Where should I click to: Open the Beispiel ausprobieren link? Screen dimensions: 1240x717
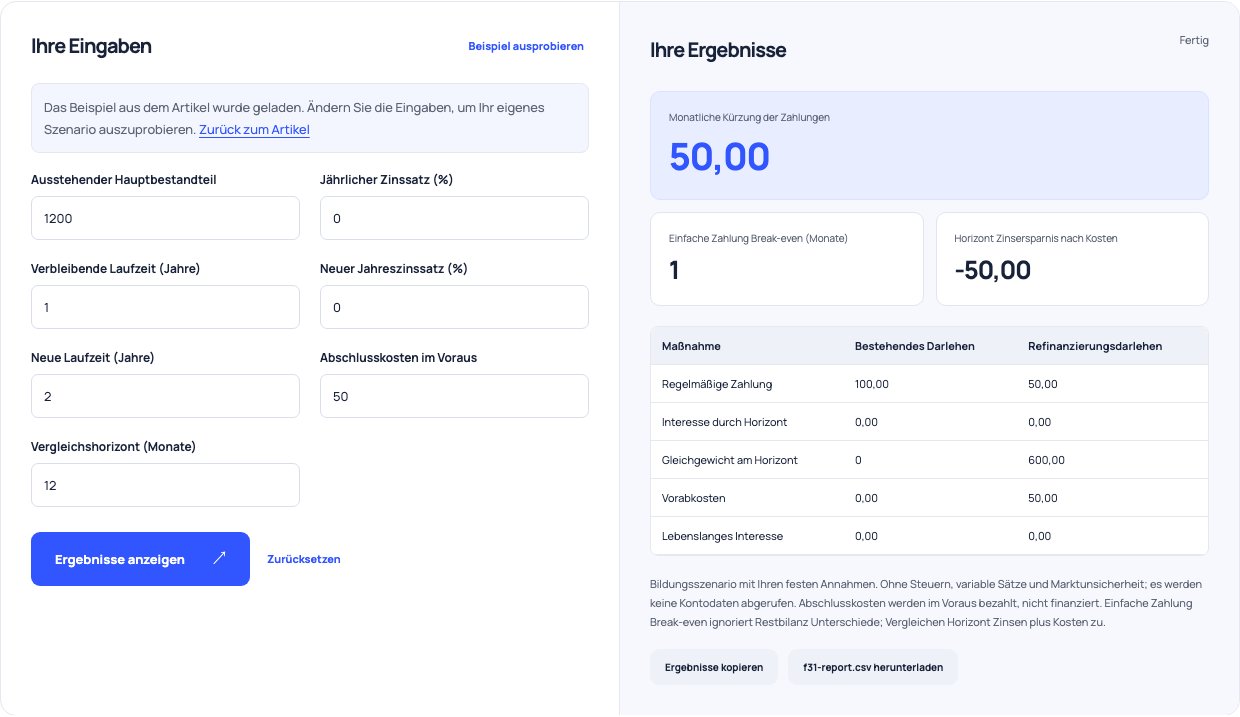pos(526,46)
